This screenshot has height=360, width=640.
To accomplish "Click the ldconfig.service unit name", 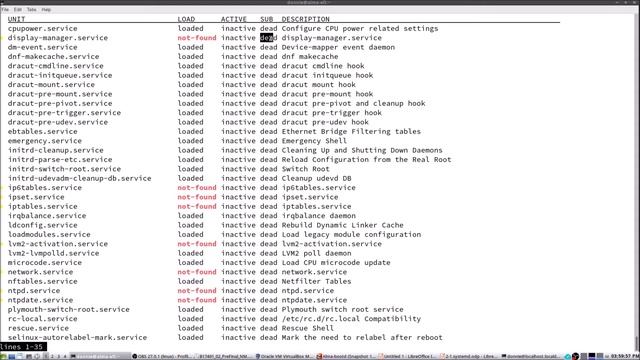I will (x=42, y=225).
